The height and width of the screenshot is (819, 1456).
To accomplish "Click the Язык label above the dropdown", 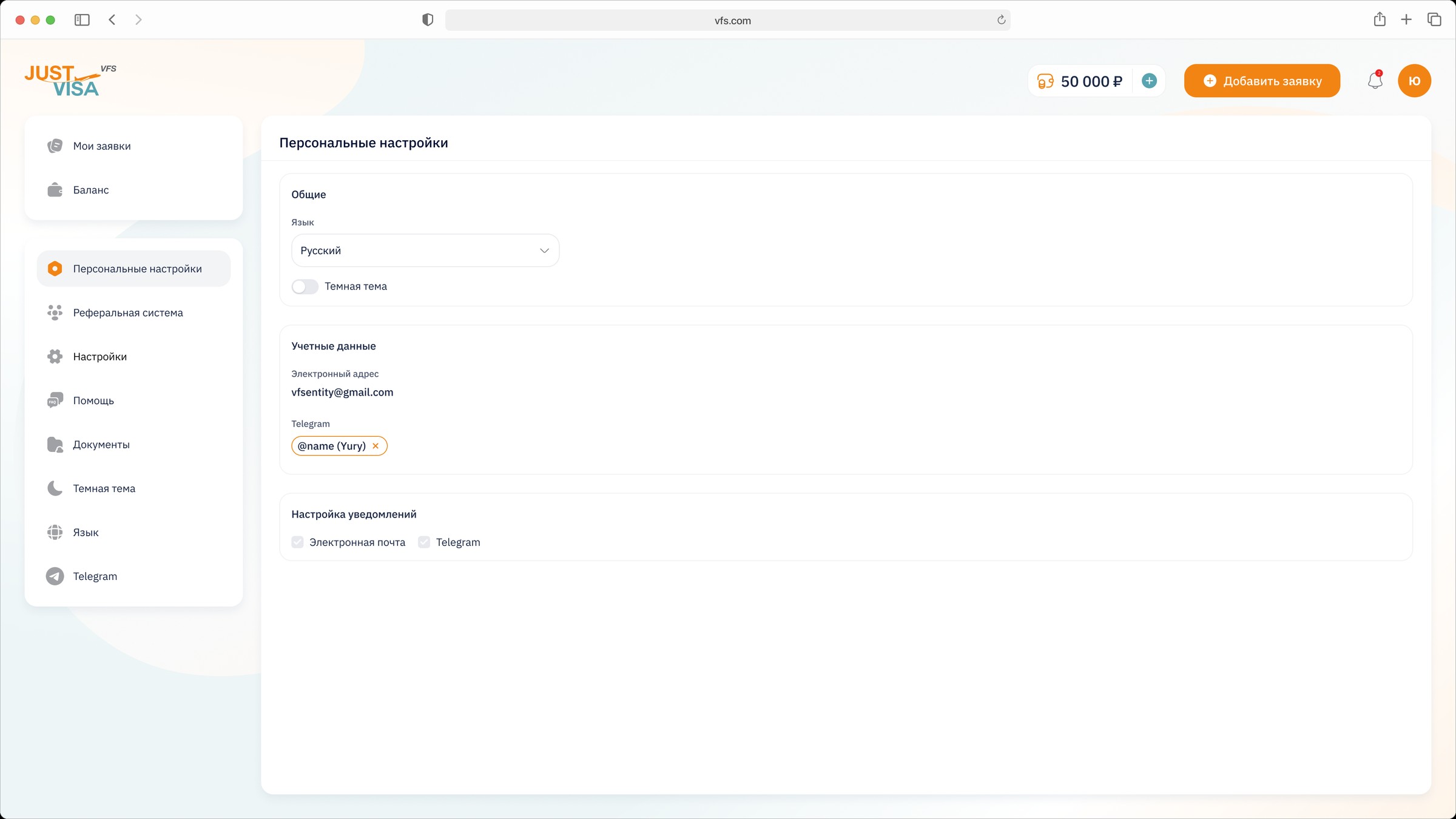I will tap(303, 223).
